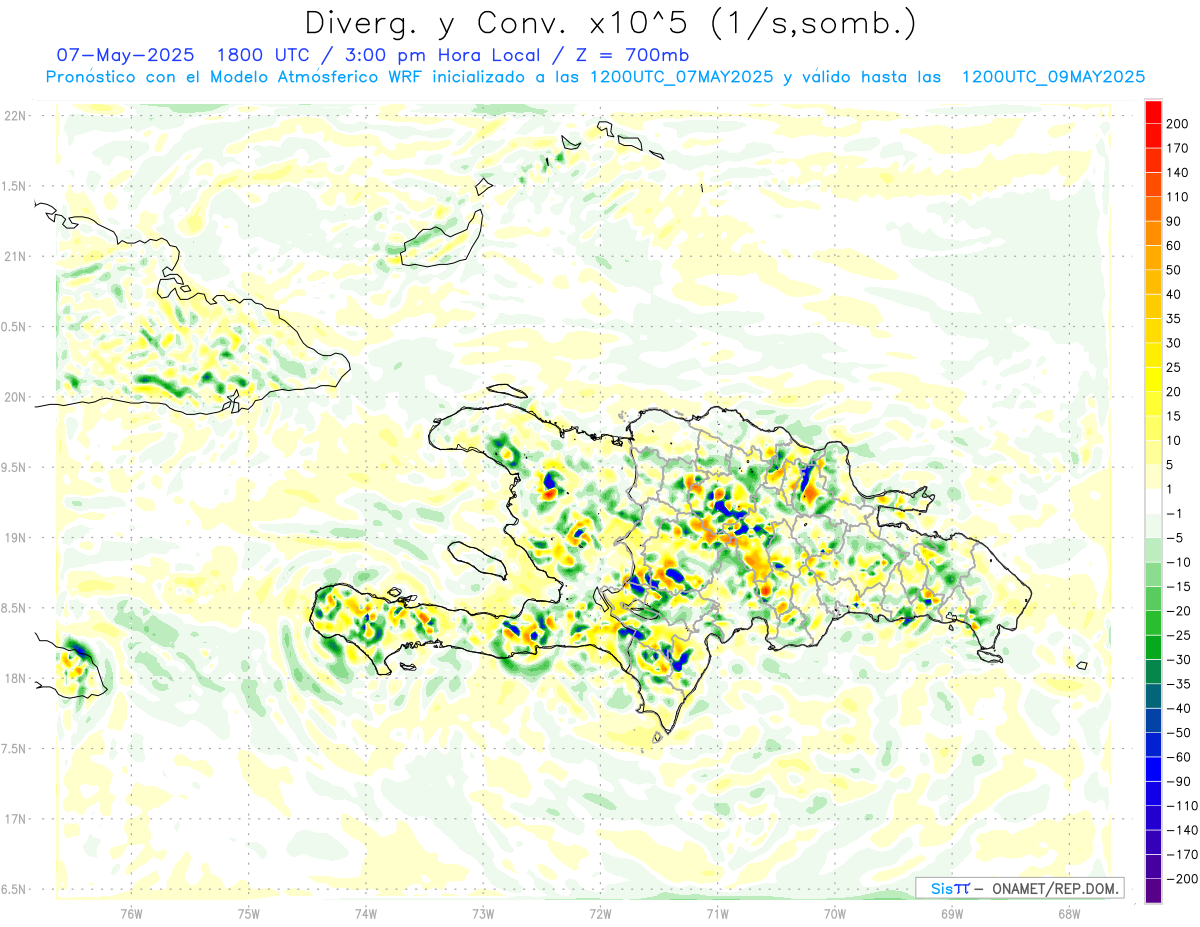Select the '72W' longitude label
This screenshot has height=927, width=1200.
[600, 913]
